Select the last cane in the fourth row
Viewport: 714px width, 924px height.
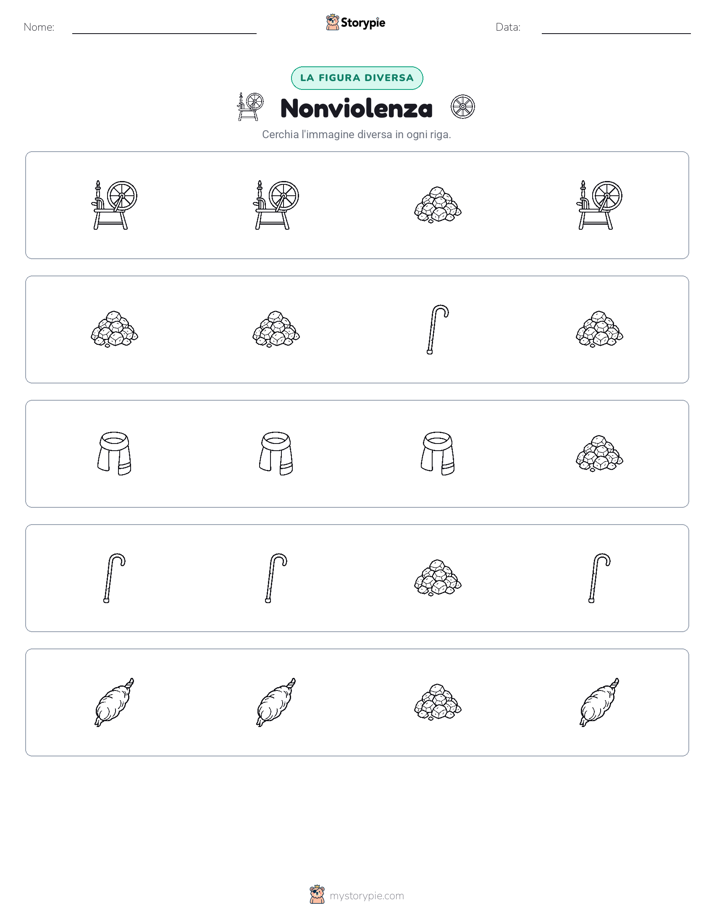point(599,578)
